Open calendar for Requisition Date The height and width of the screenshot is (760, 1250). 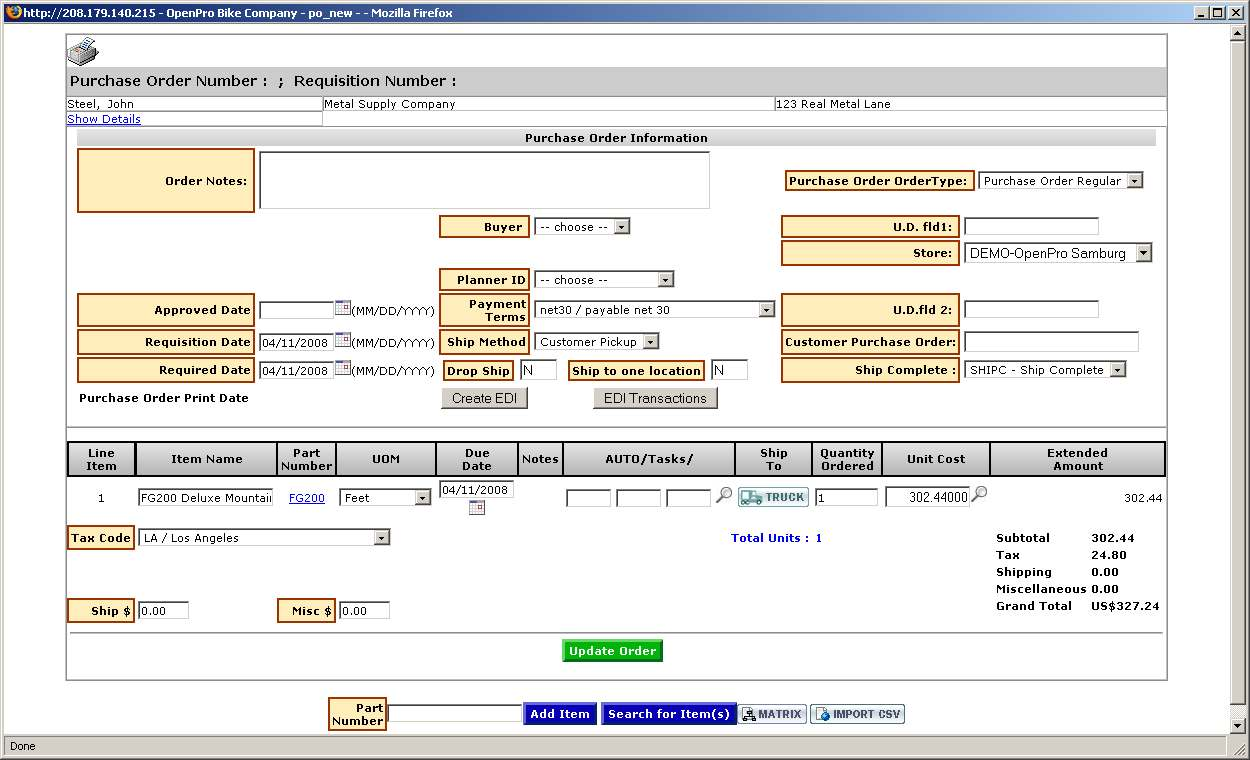[x=342, y=340]
